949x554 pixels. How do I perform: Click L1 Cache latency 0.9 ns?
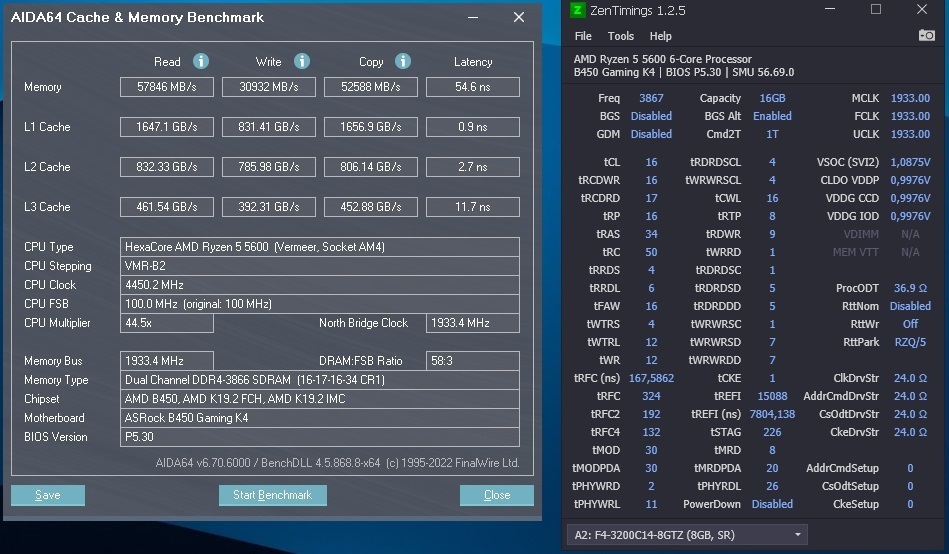(x=473, y=127)
